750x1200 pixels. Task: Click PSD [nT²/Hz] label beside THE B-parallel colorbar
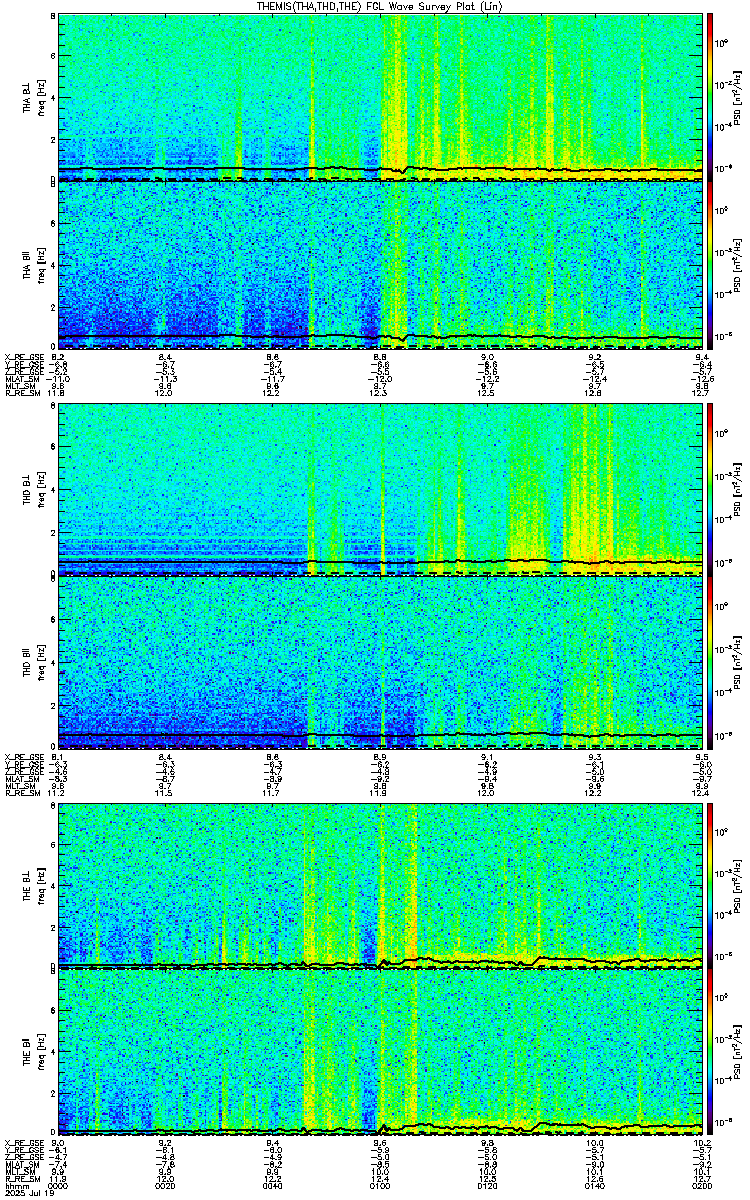pos(738,1053)
